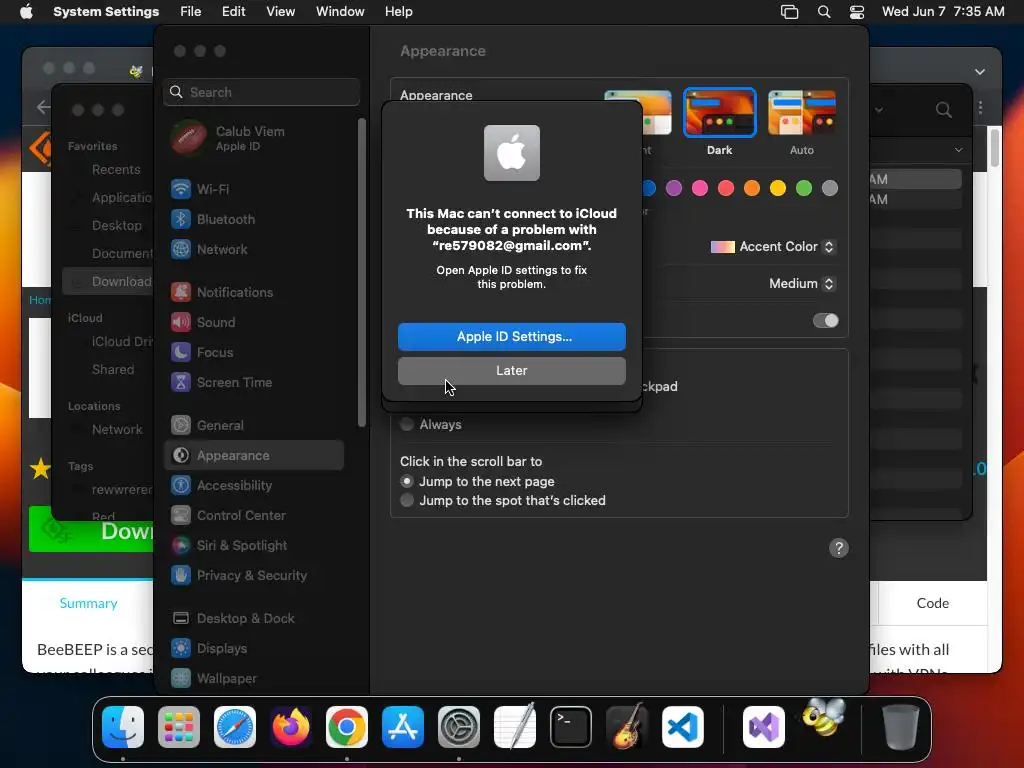This screenshot has height=768, width=1024.
Task: Open the File menu
Action: pyautogui.click(x=191, y=12)
